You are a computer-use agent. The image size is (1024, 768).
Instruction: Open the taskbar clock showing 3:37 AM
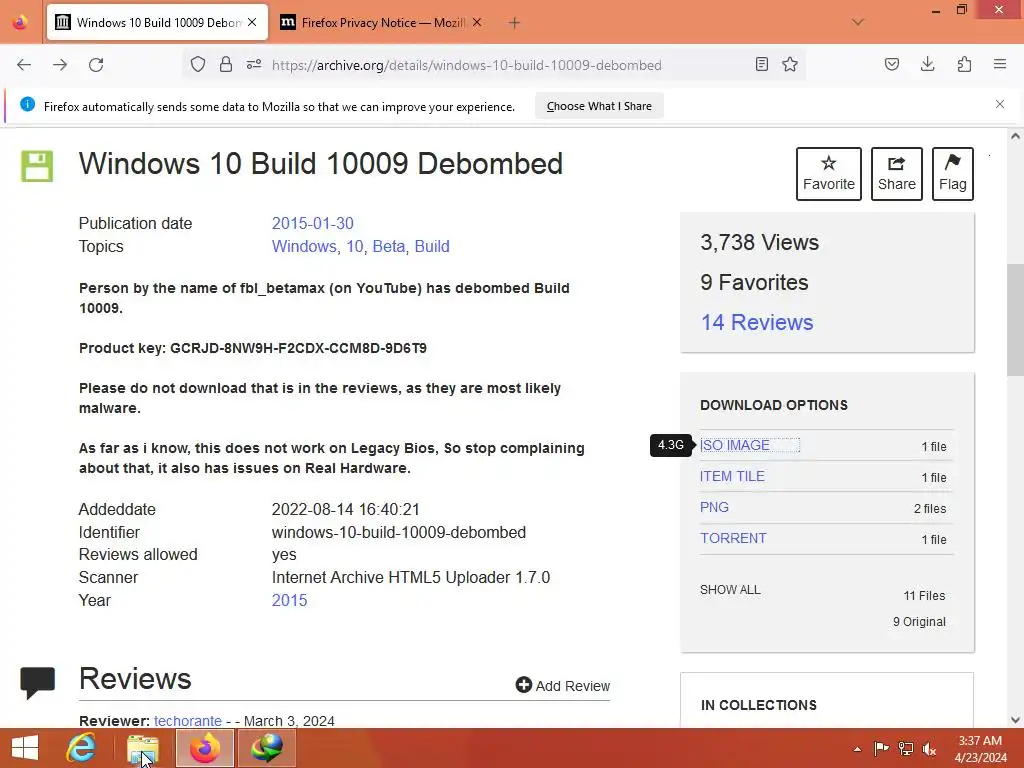coord(980,748)
